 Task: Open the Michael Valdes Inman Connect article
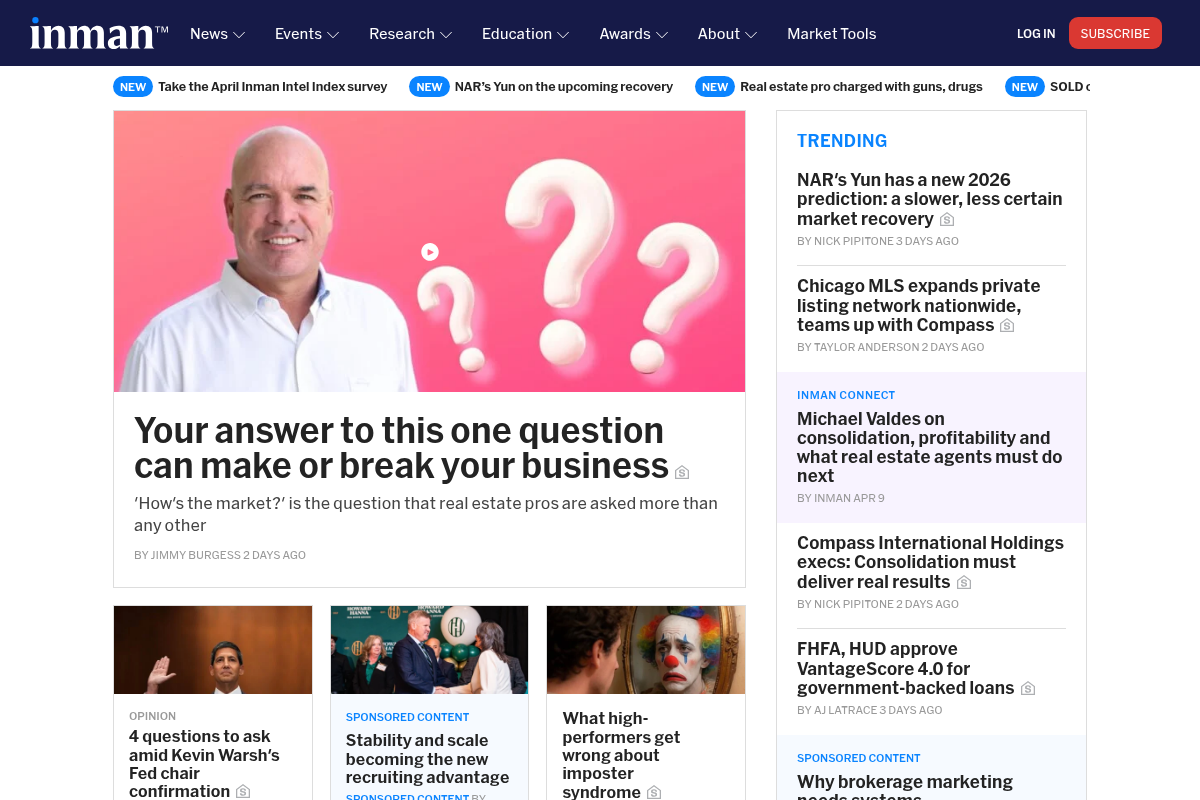tap(930, 447)
